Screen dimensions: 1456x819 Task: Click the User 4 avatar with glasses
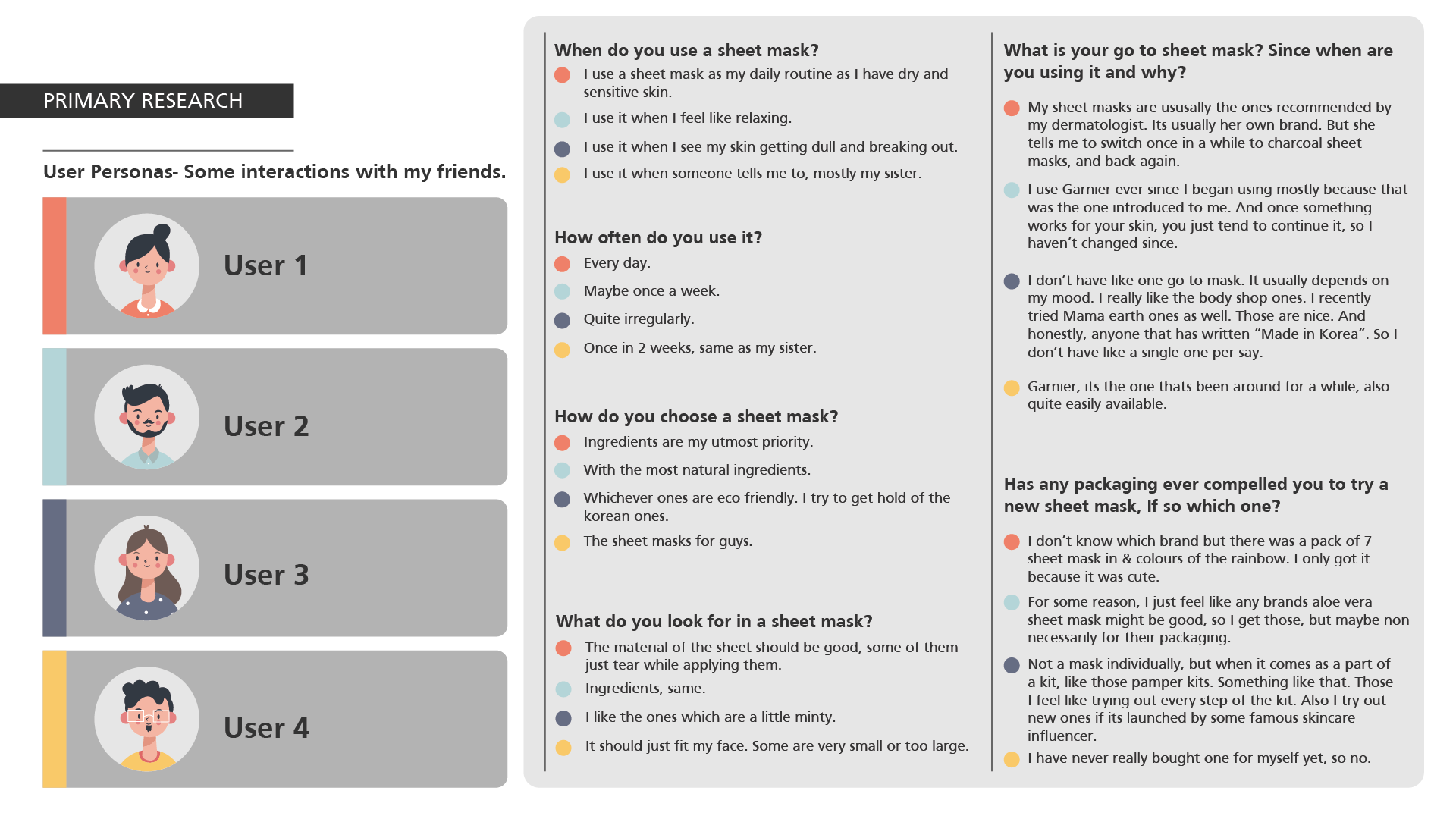coord(147,719)
